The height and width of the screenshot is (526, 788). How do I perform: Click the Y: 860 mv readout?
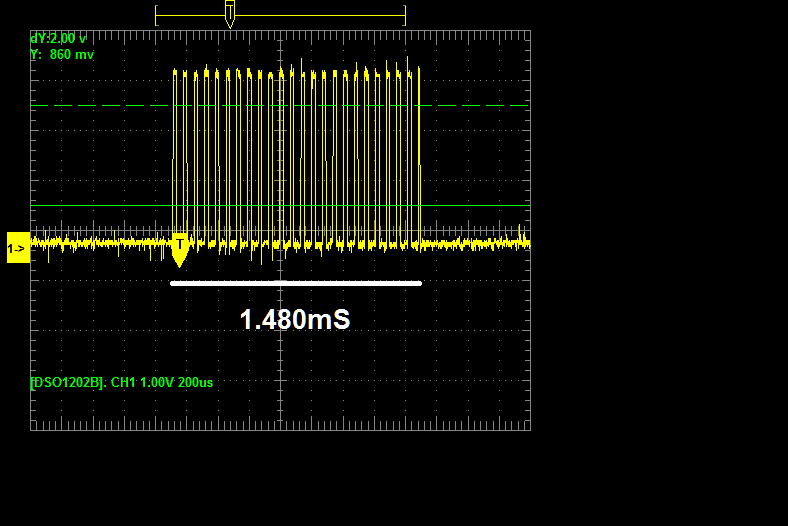point(62,55)
